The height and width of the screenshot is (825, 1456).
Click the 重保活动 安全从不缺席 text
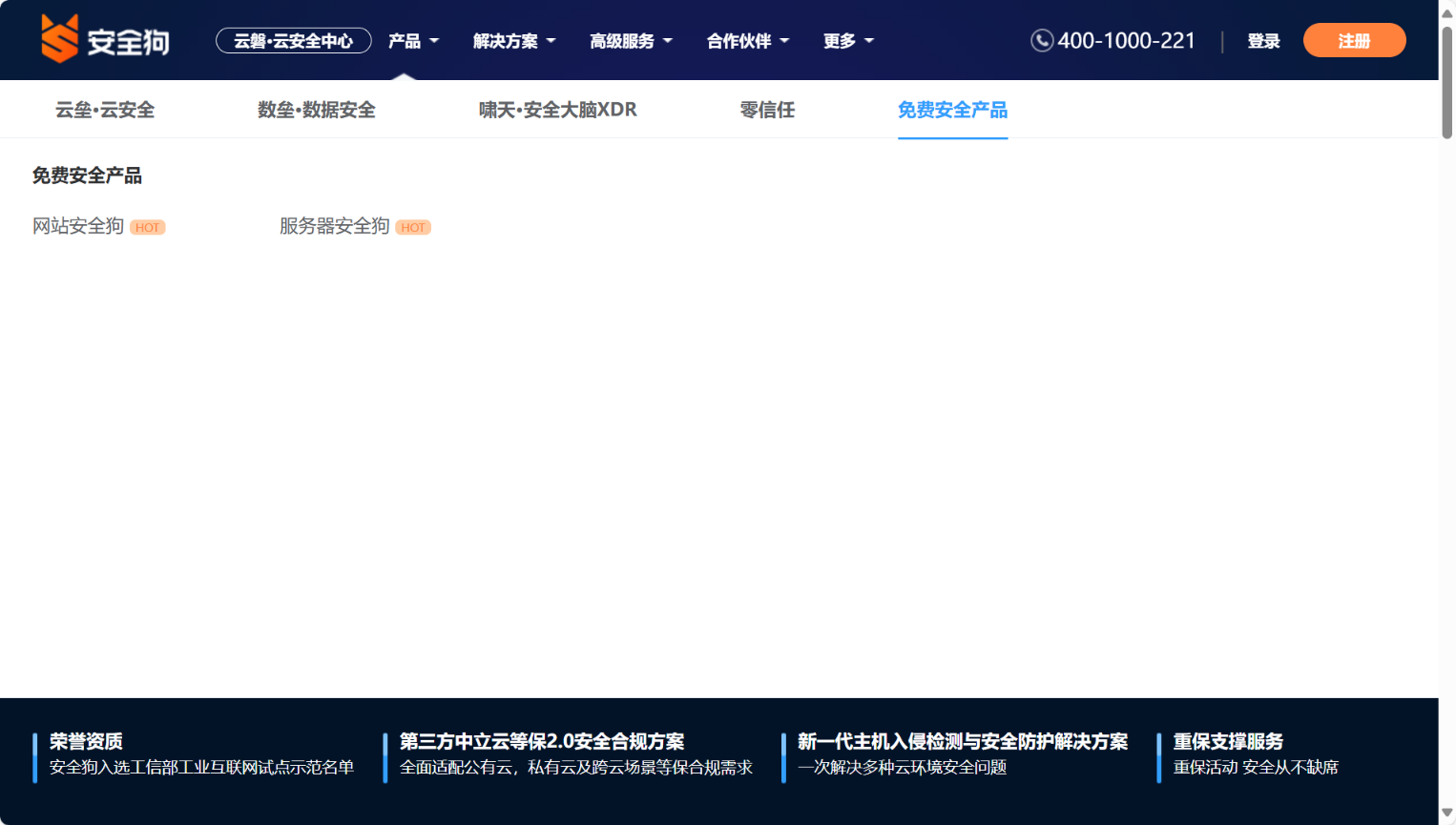tap(1257, 768)
